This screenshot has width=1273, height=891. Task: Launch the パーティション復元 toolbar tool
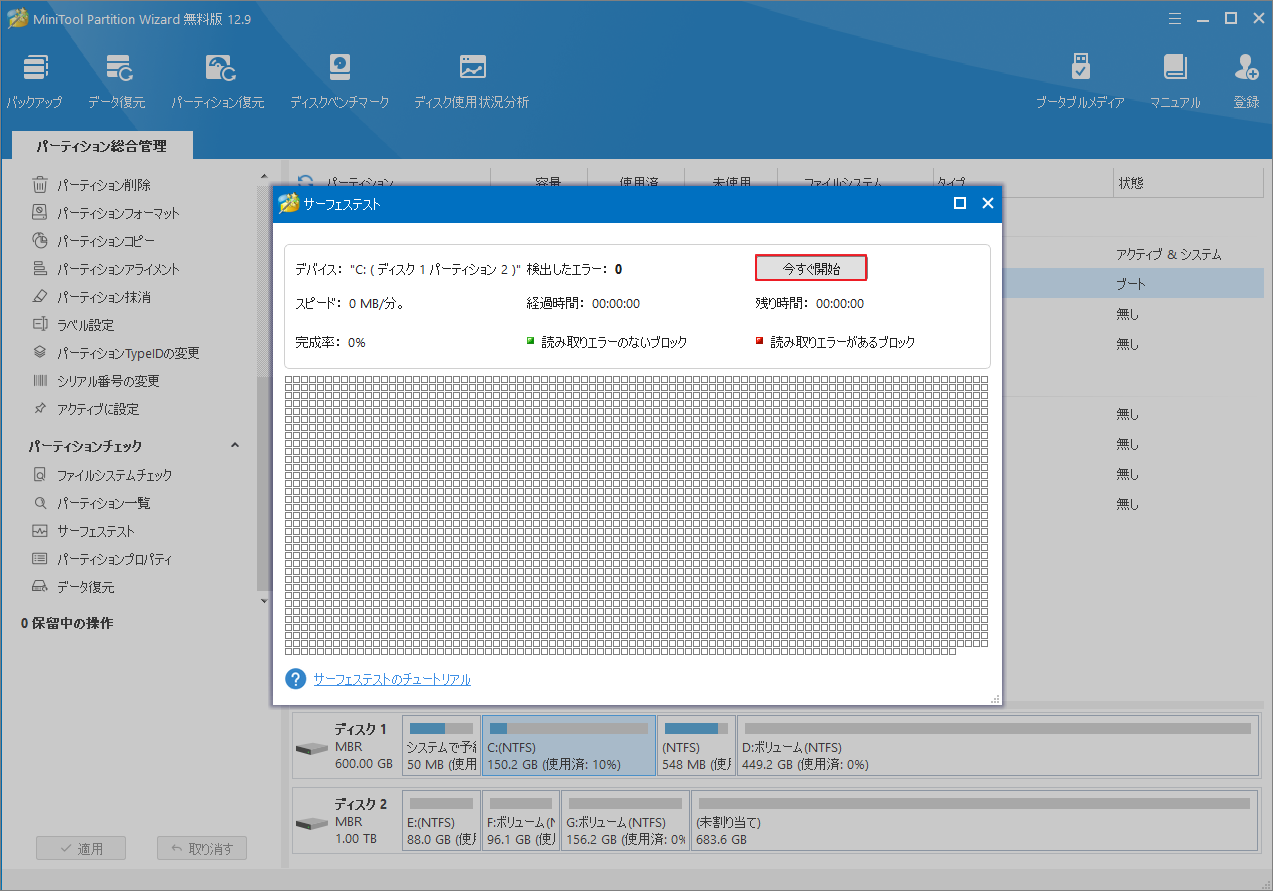coord(217,81)
